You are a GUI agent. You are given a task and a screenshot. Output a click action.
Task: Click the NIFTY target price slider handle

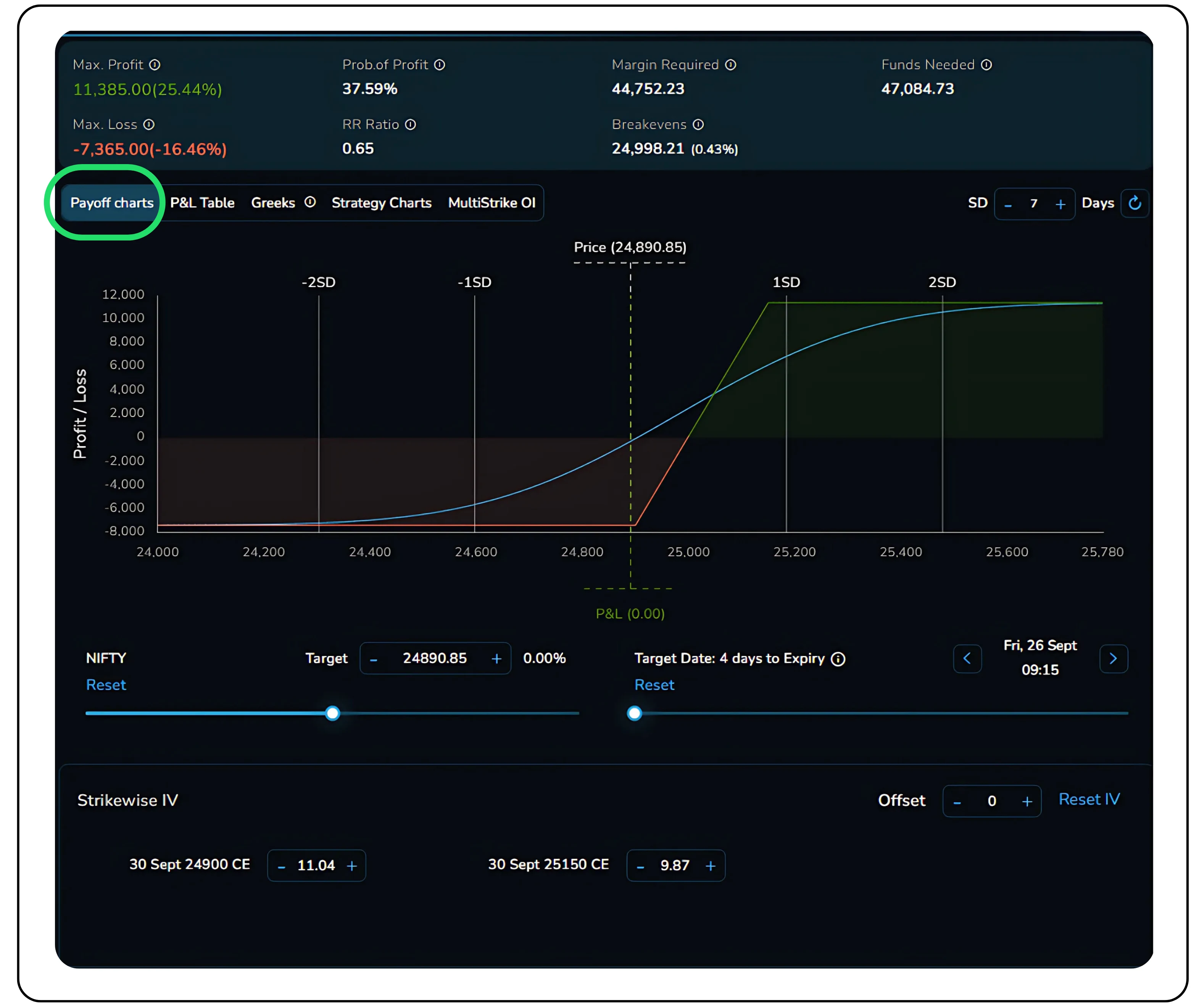tap(332, 713)
